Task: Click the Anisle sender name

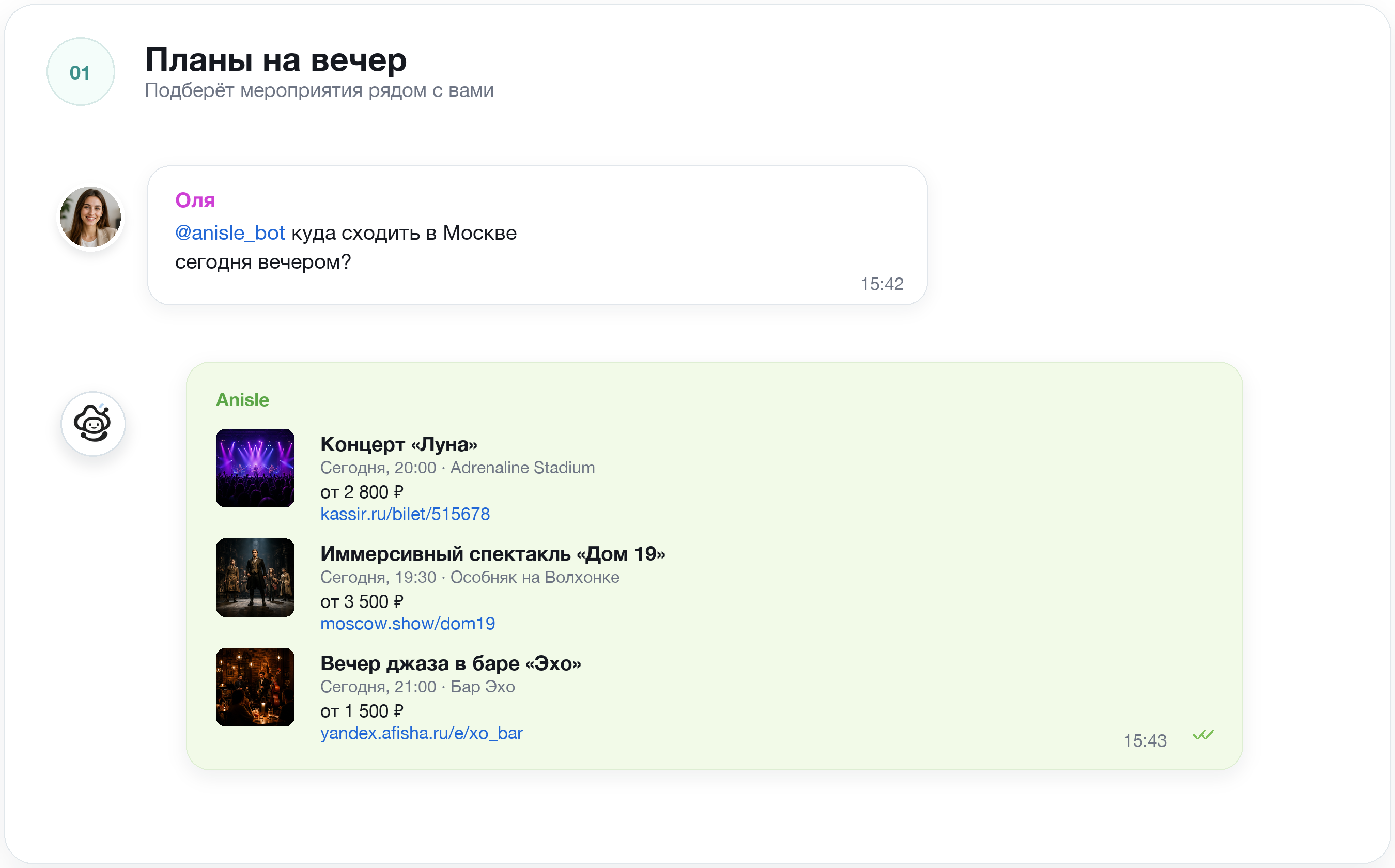Action: pyautogui.click(x=242, y=399)
